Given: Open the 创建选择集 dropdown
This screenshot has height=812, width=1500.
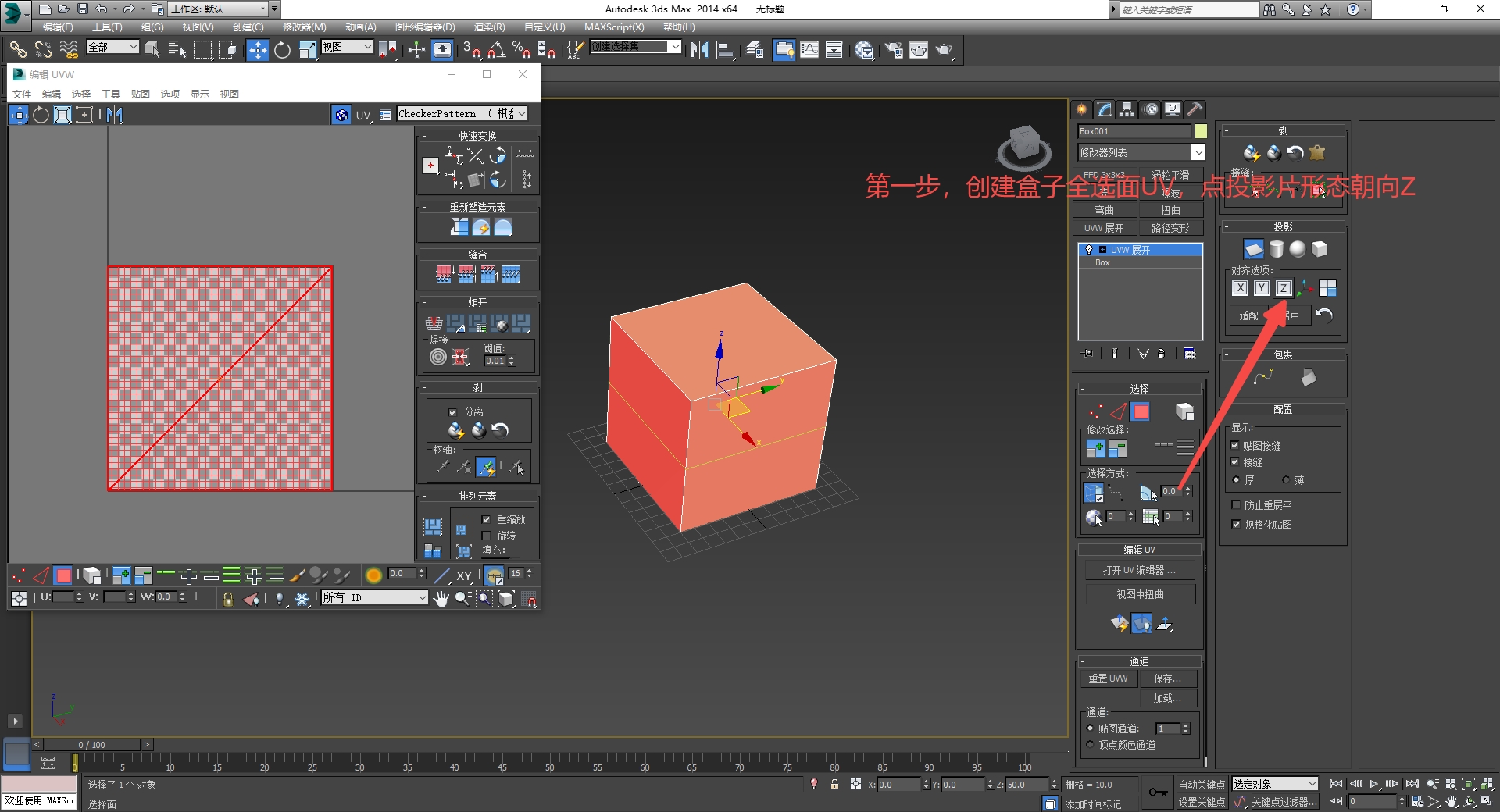Looking at the screenshot, I should [636, 47].
